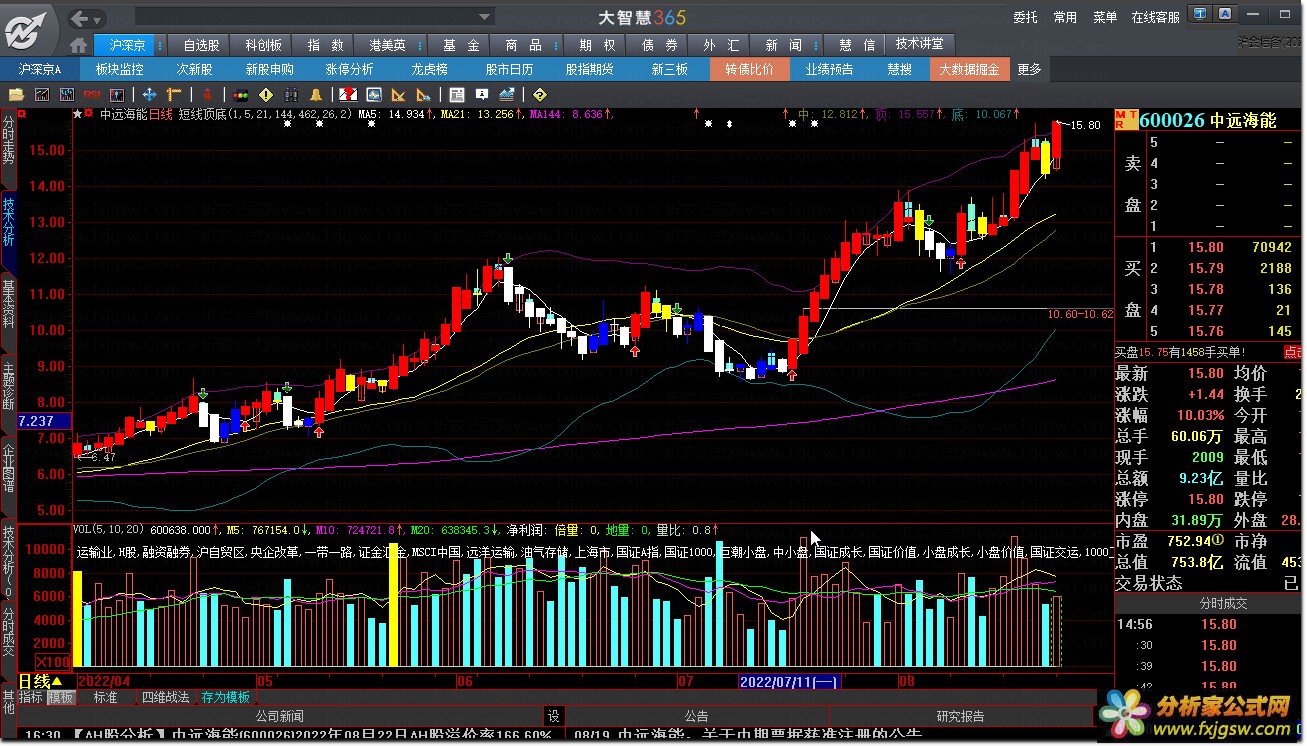Click the X100 volume scale label
Screen dimensions: 1307x746
53,662
